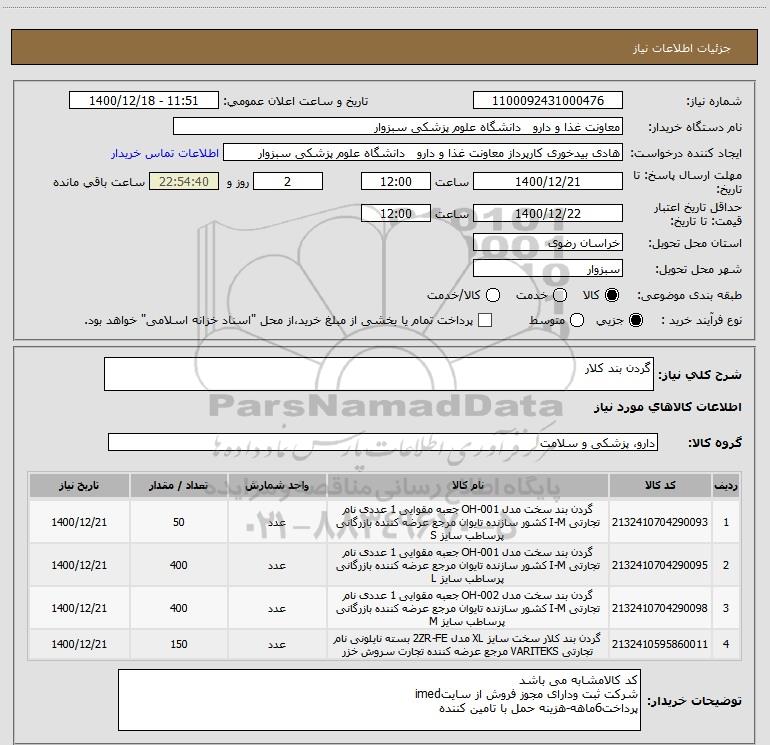Click the گروه کالا field دارو، پزشکی و سلامت

383,443
